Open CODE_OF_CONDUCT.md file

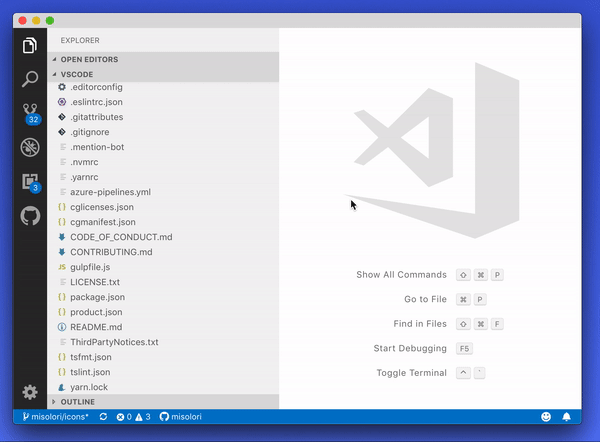click(x=163, y=237)
